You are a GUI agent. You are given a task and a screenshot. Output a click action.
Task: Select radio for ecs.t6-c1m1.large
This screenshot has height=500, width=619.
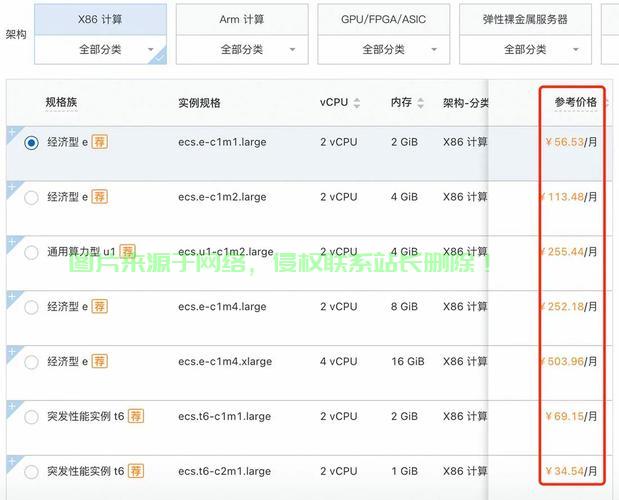pos(31,417)
